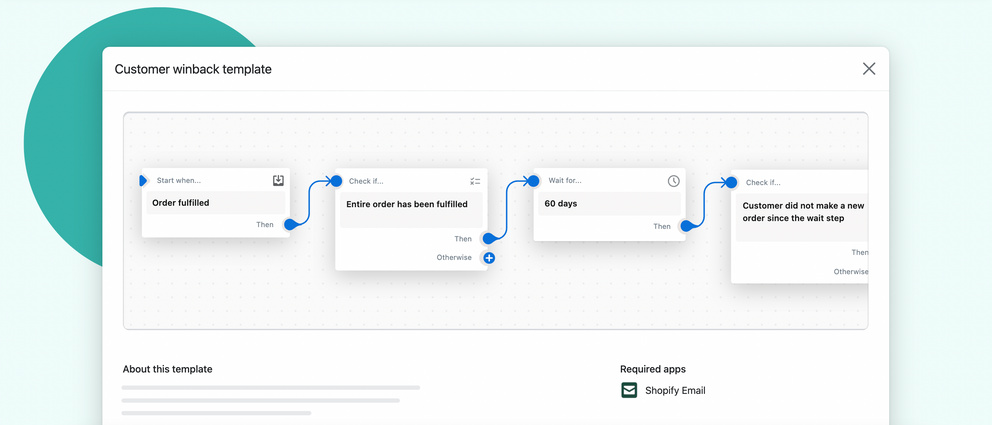Click checklist icon on Entire order fulfilled card
The width and height of the screenshot is (992, 425).
(475, 181)
